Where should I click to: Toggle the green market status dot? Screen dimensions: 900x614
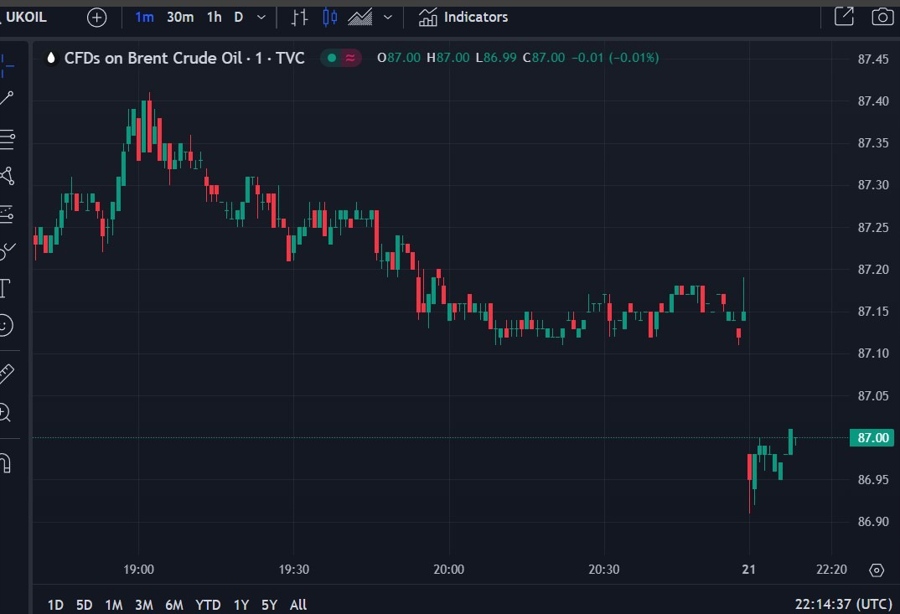pos(331,58)
